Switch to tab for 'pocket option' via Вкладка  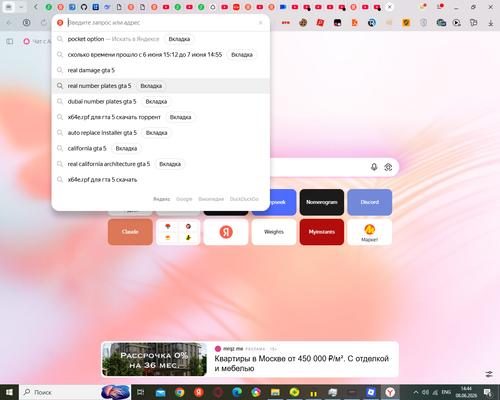click(179, 39)
